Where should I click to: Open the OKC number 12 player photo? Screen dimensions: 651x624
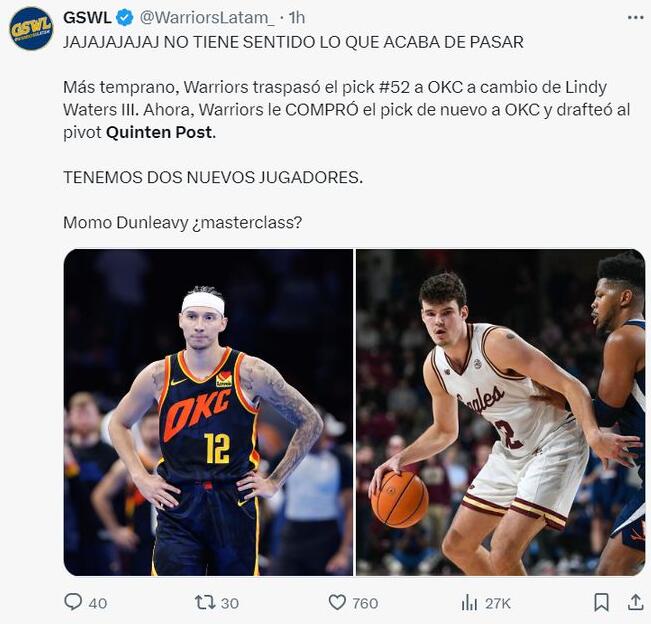tap(208, 412)
